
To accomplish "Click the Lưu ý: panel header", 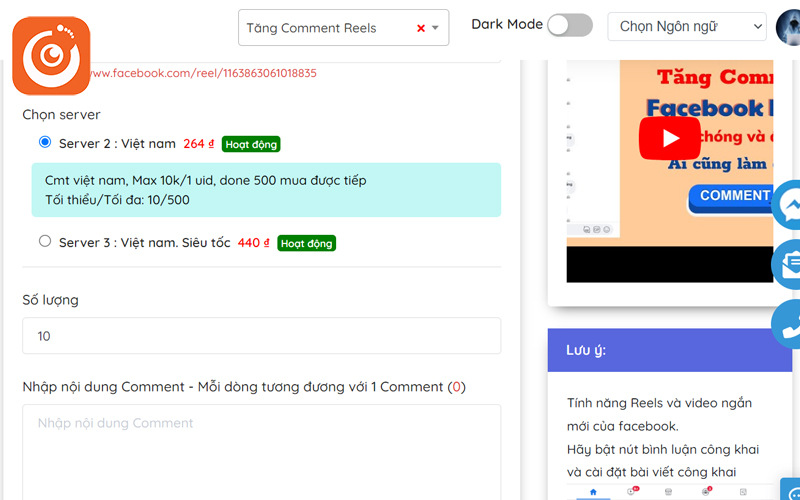I will (669, 350).
